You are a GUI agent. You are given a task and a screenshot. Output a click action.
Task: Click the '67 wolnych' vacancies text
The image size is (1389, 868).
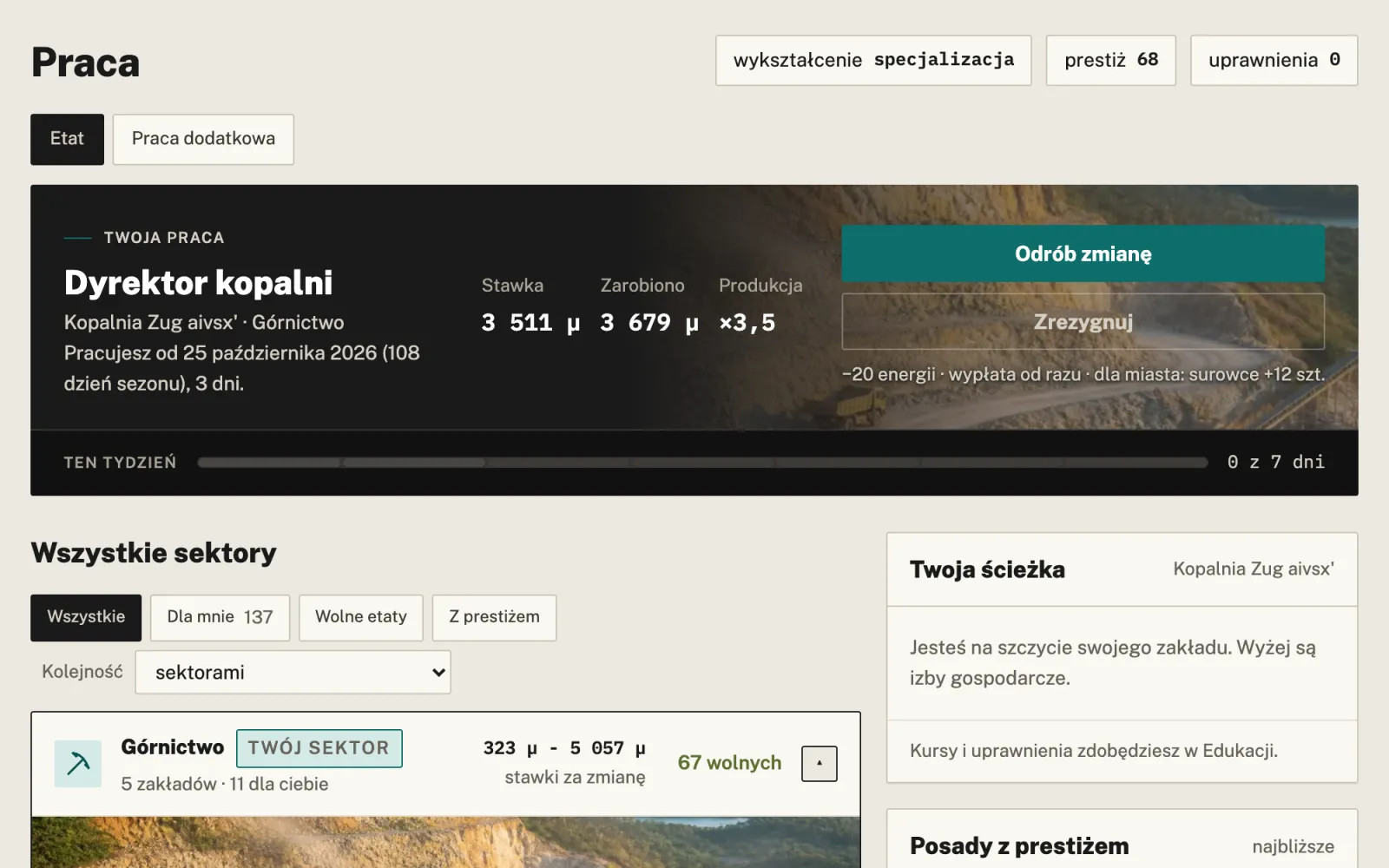click(x=729, y=763)
